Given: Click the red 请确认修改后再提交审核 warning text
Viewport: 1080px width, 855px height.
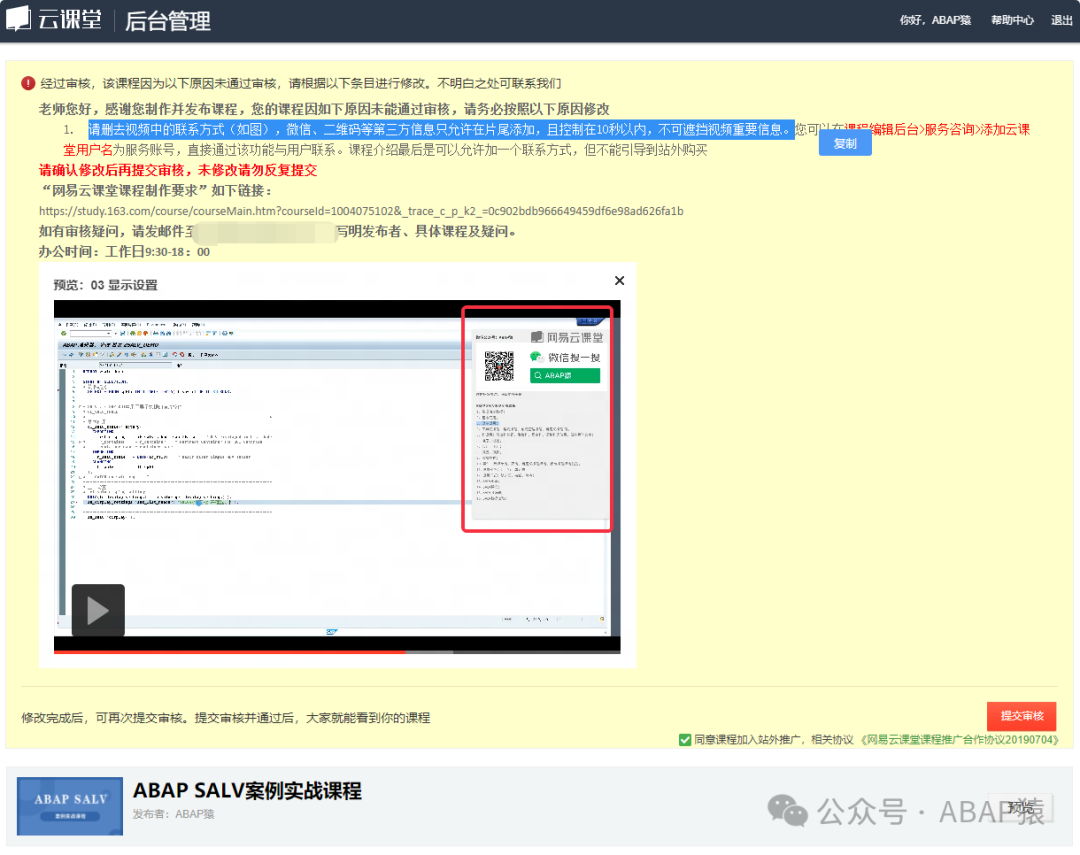Looking at the screenshot, I should tap(178, 170).
